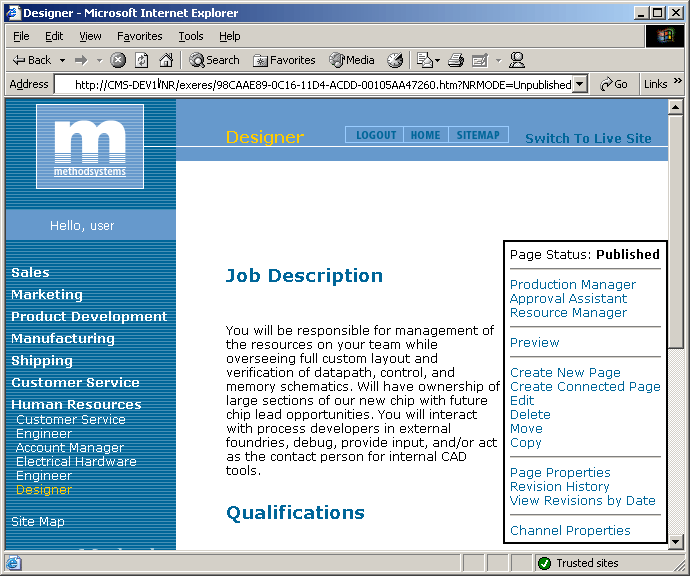Open the Human Resources section link
Image resolution: width=690 pixels, height=576 pixels.
[76, 404]
